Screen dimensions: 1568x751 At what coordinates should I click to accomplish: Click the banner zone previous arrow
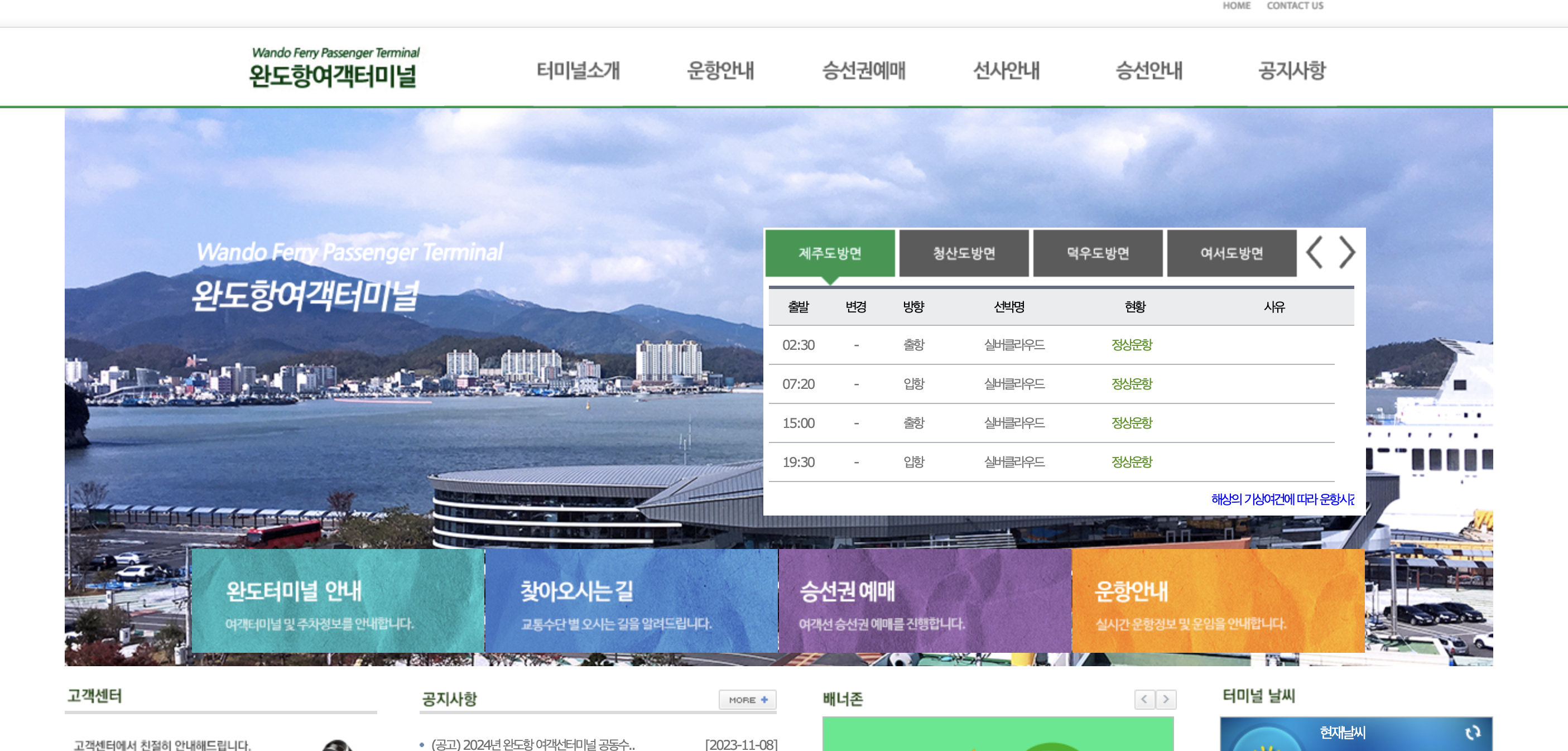[1144, 699]
